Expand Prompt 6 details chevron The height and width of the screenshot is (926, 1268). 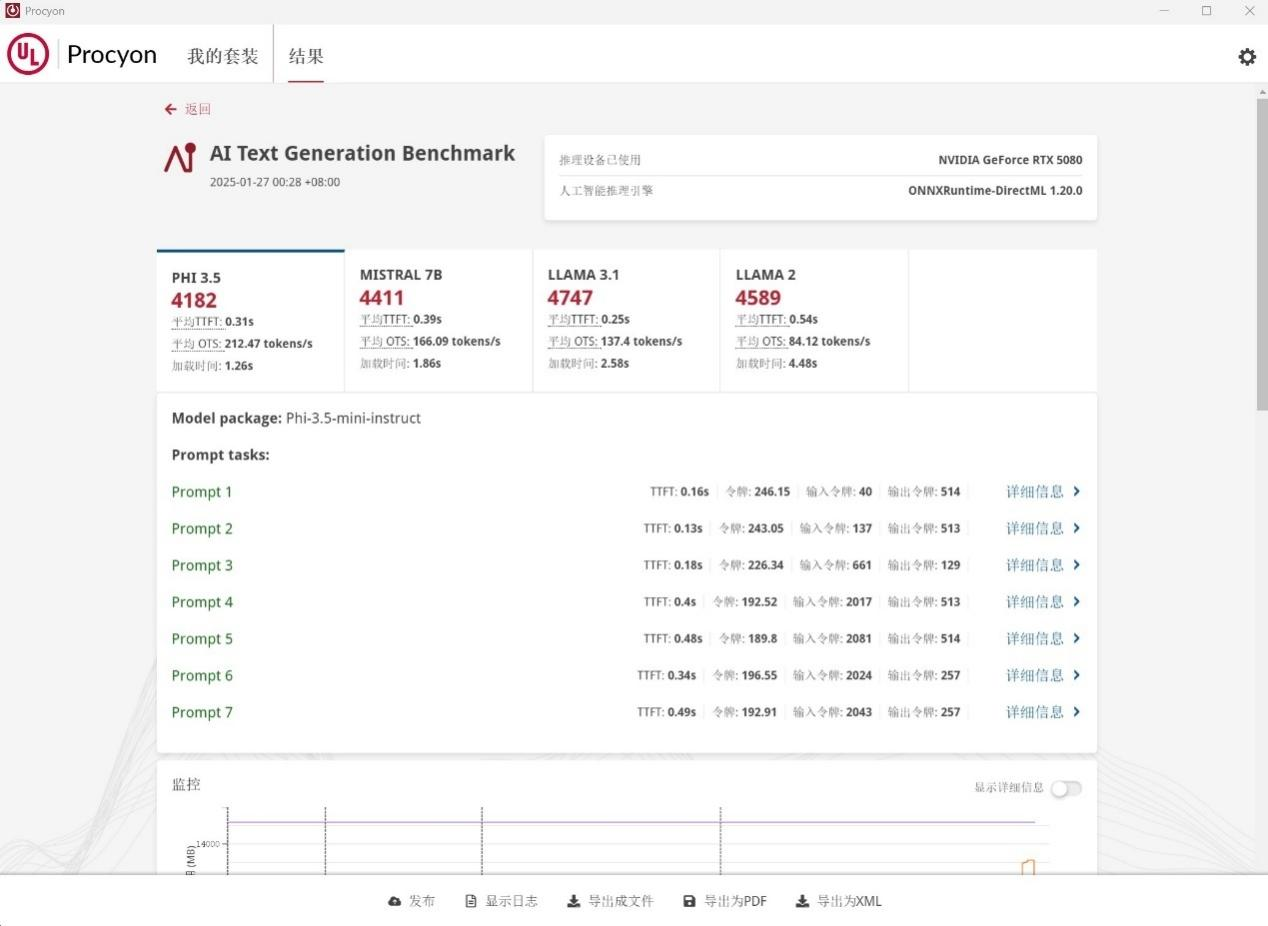(x=1076, y=675)
